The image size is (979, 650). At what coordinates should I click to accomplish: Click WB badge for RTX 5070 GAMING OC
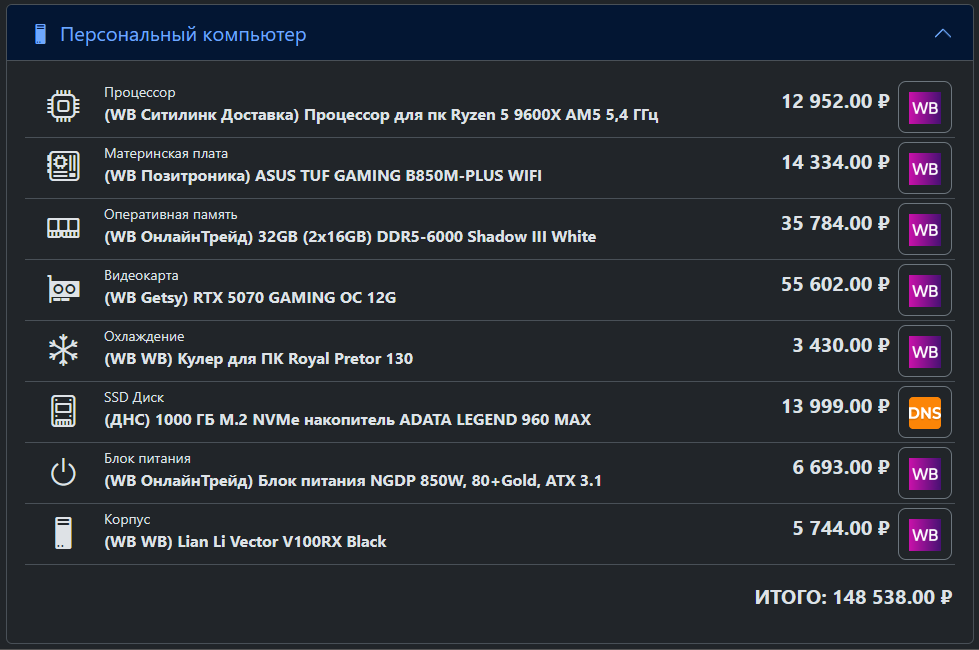click(925, 290)
